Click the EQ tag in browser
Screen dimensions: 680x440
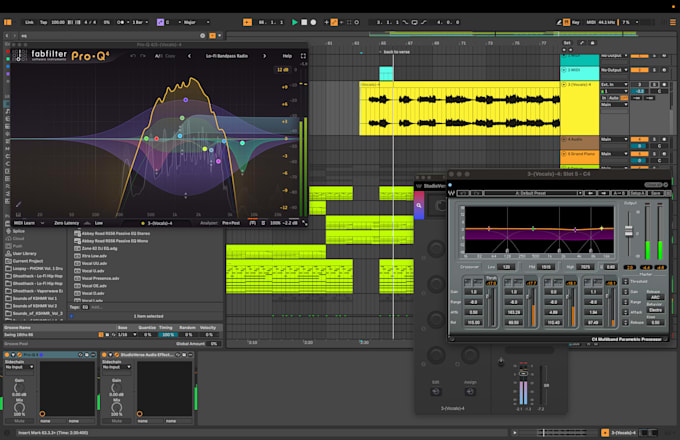tap(85, 307)
